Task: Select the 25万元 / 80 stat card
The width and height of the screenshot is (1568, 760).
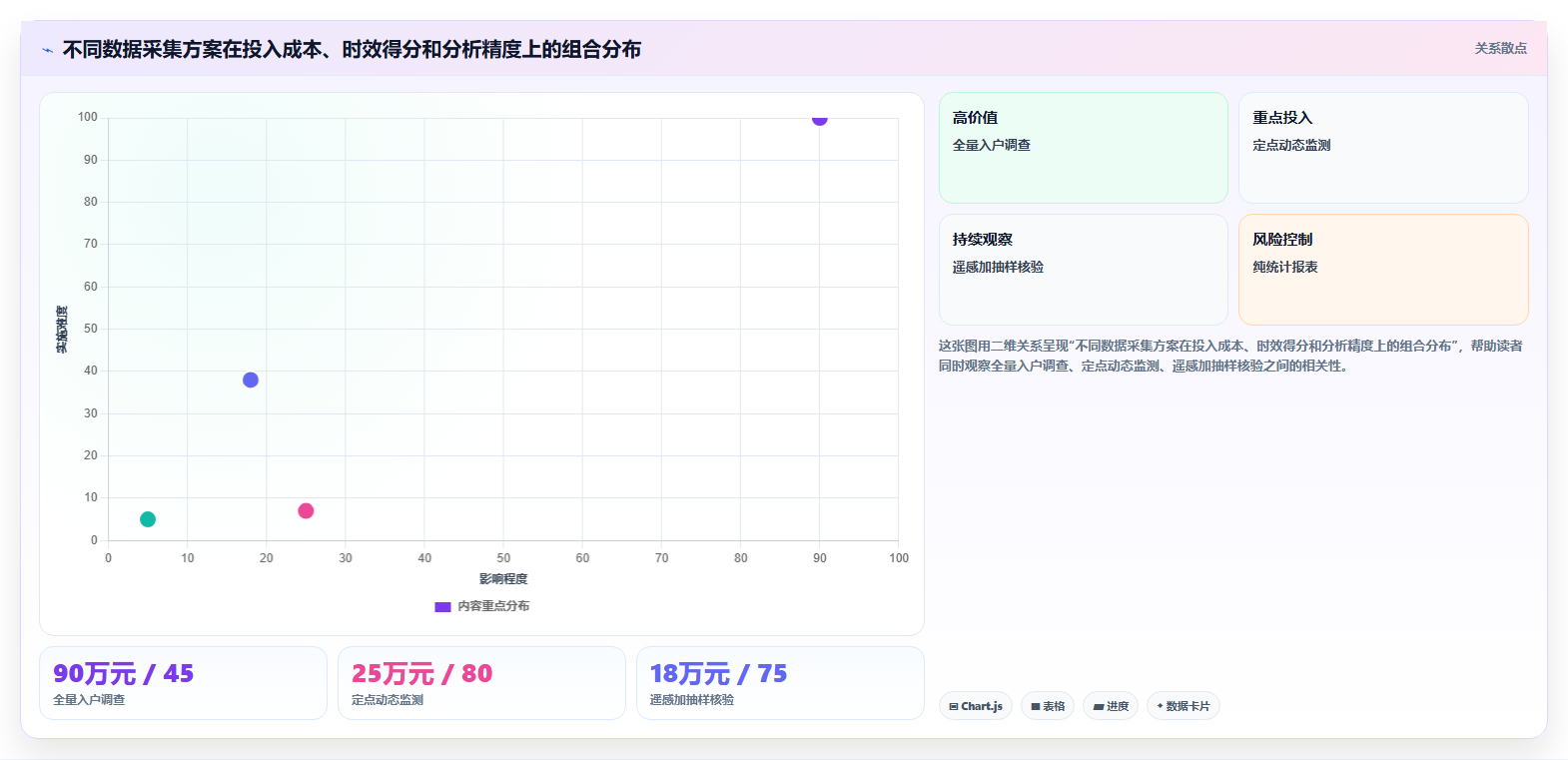Action: (481, 683)
